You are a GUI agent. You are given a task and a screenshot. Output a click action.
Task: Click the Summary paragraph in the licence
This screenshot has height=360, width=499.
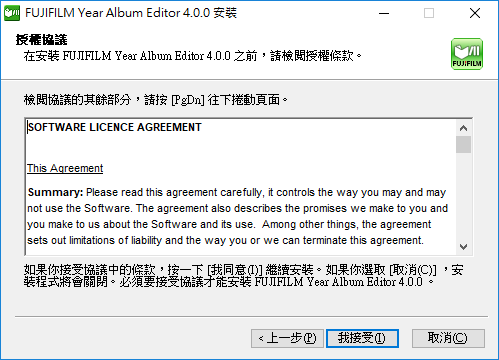coord(237,216)
